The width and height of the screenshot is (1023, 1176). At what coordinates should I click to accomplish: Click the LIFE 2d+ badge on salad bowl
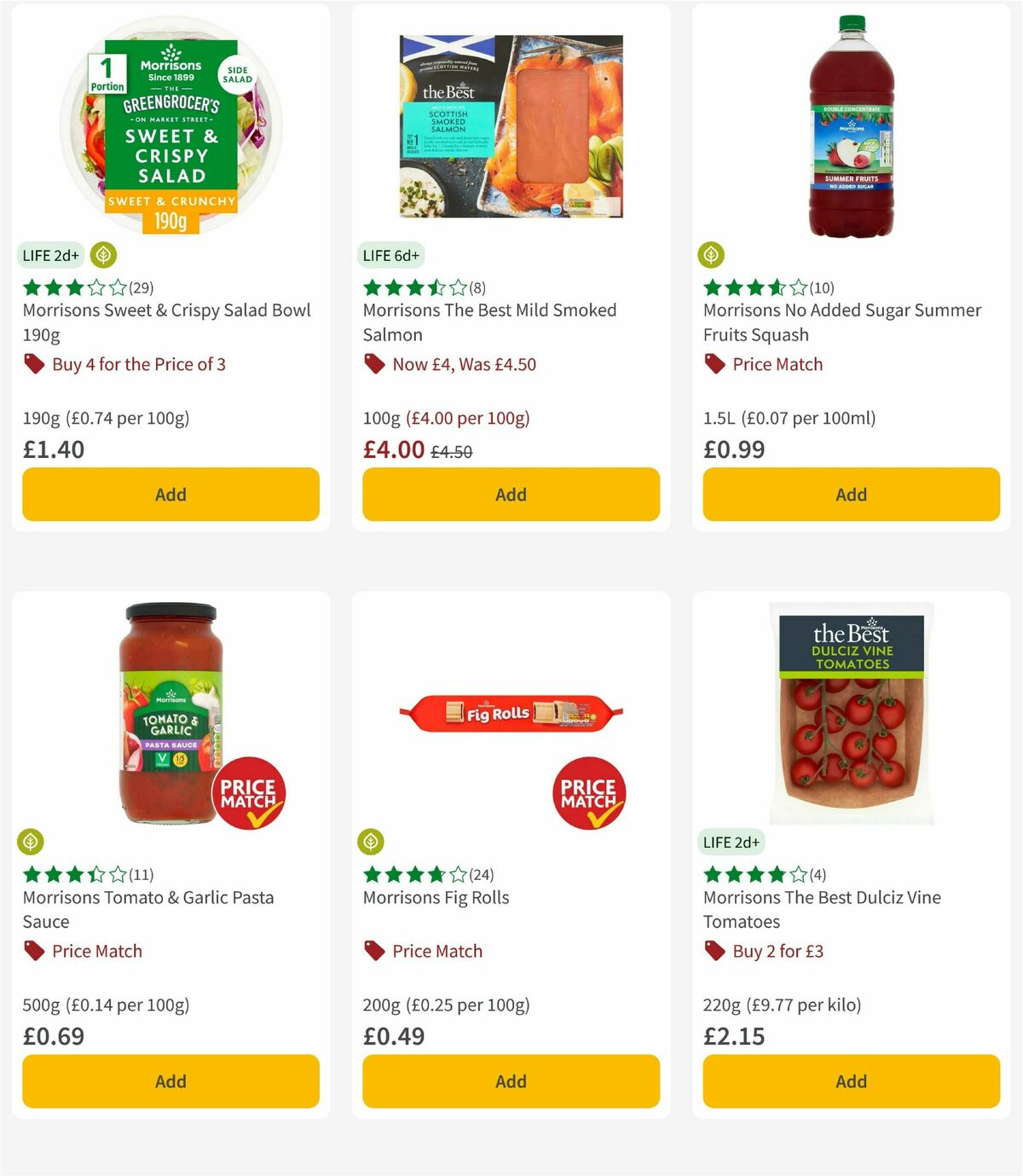tap(49, 255)
